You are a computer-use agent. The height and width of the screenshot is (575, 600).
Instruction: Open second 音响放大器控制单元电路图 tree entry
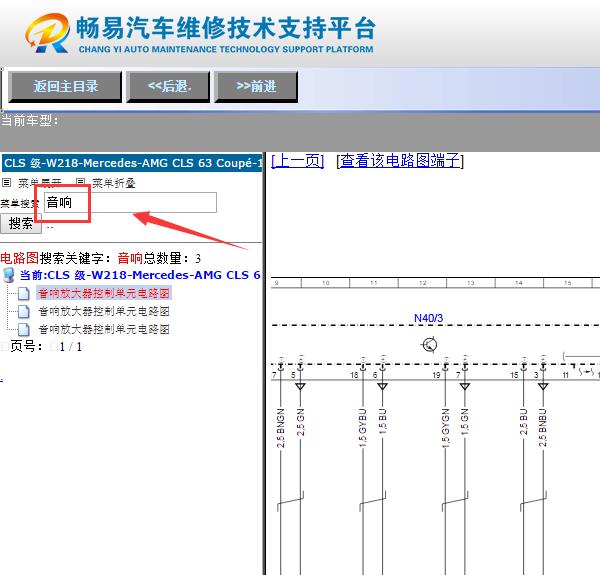pyautogui.click(x=104, y=311)
